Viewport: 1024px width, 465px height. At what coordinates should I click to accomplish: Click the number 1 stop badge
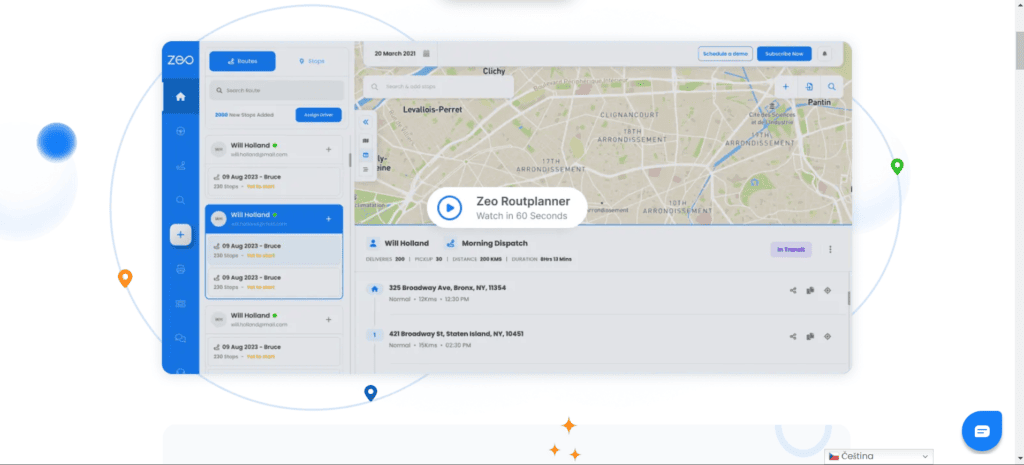374,335
